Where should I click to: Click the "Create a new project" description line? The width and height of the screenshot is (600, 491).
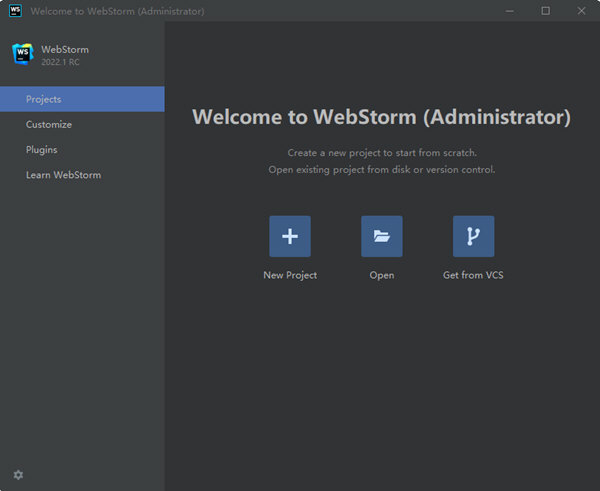click(x=381, y=153)
